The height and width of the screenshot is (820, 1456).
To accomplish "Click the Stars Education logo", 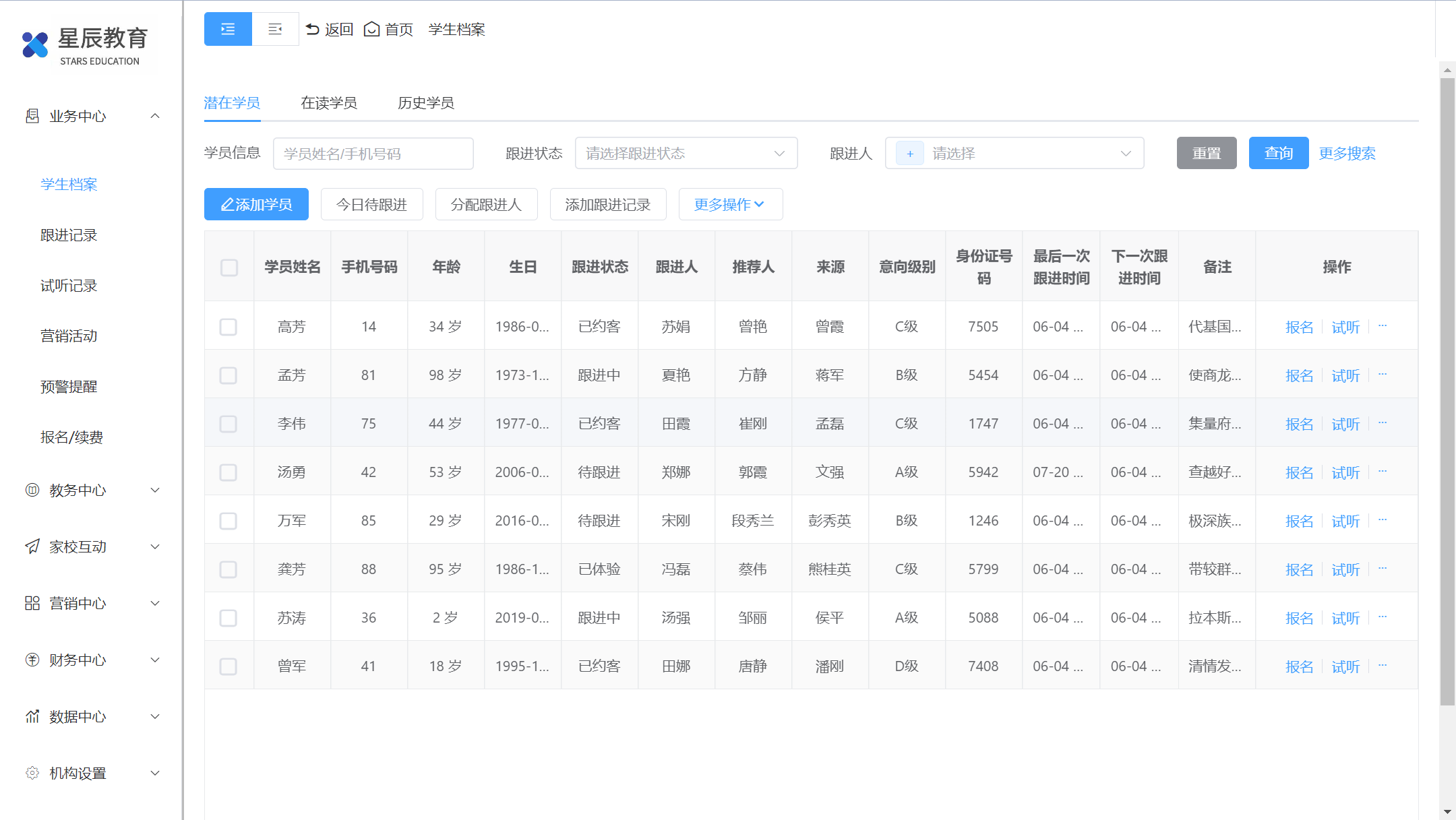I will click(85, 46).
